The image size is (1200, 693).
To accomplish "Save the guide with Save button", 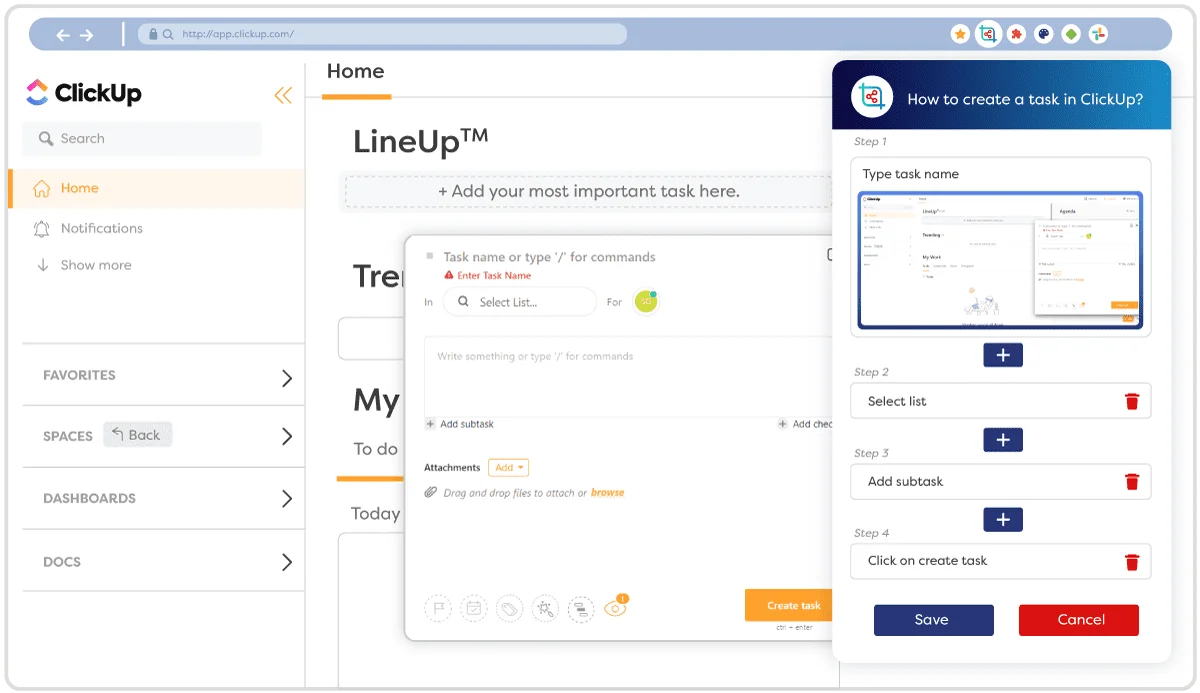I will 934,620.
